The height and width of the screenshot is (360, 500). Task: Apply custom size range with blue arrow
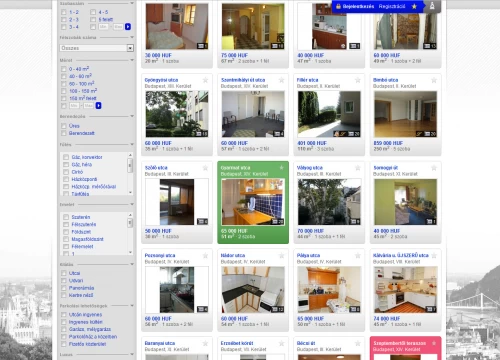tap(98, 106)
